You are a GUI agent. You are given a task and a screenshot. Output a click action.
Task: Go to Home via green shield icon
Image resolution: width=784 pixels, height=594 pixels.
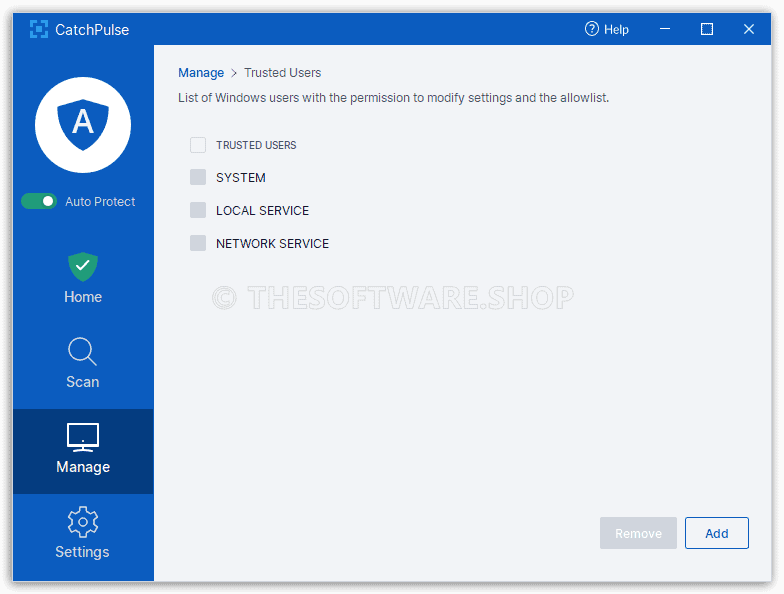[x=83, y=267]
